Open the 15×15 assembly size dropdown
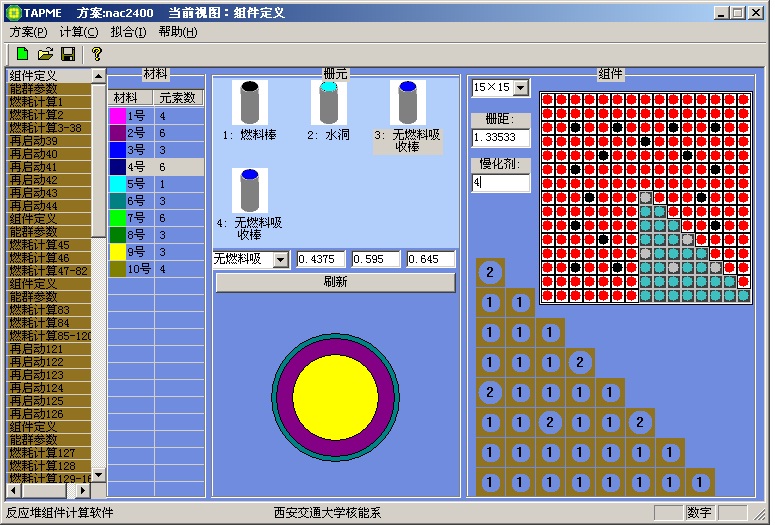The image size is (775, 525). pyautogui.click(x=519, y=88)
